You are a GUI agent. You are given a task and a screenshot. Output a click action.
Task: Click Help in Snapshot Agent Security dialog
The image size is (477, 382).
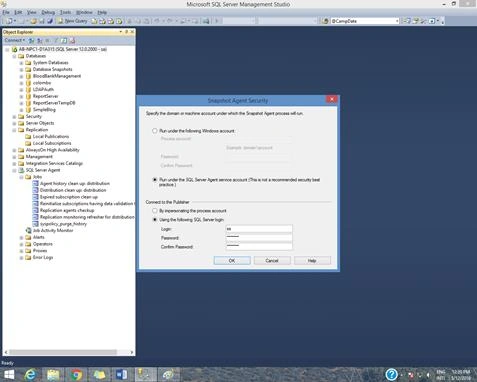point(312,260)
